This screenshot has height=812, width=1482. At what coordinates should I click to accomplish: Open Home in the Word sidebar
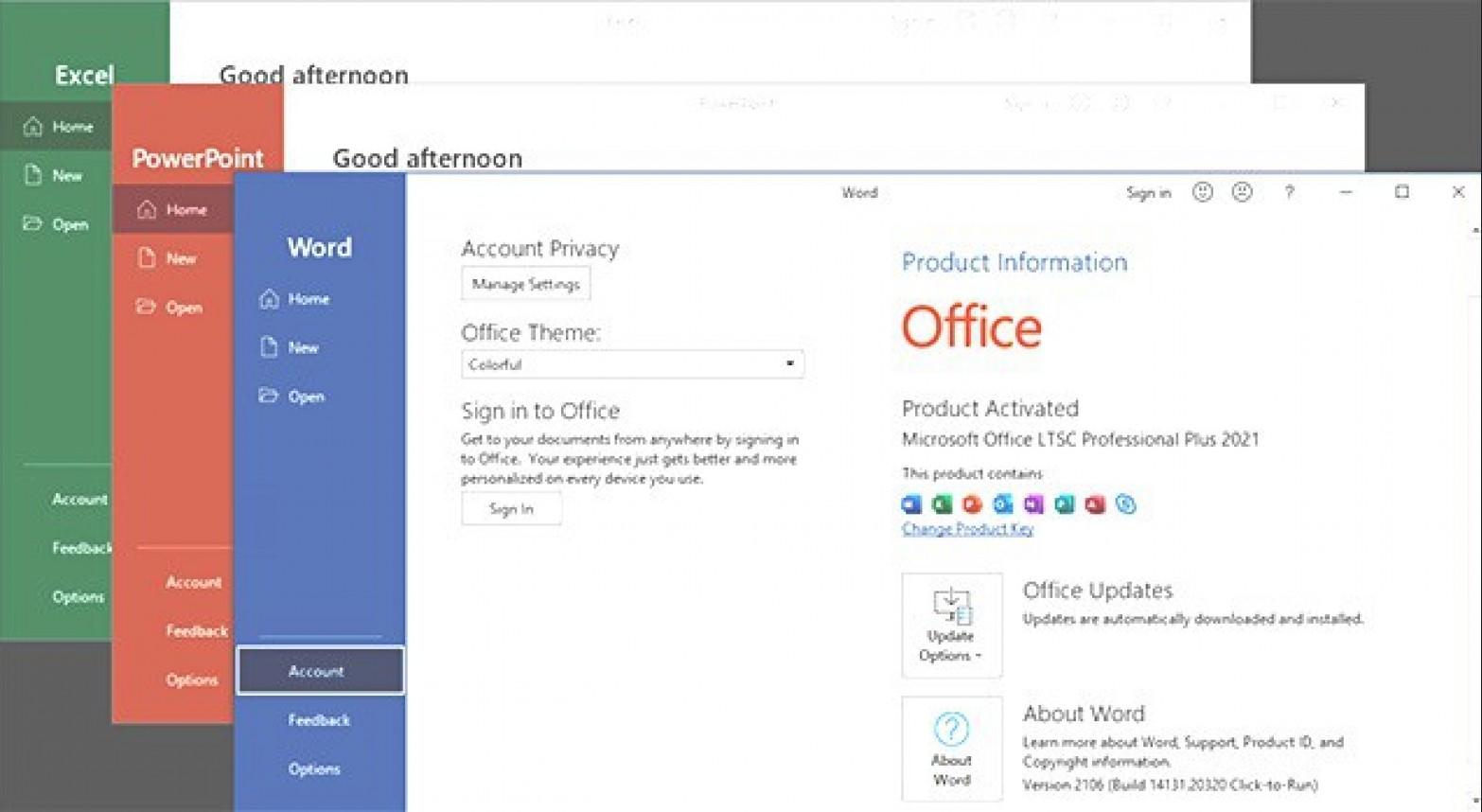point(294,299)
